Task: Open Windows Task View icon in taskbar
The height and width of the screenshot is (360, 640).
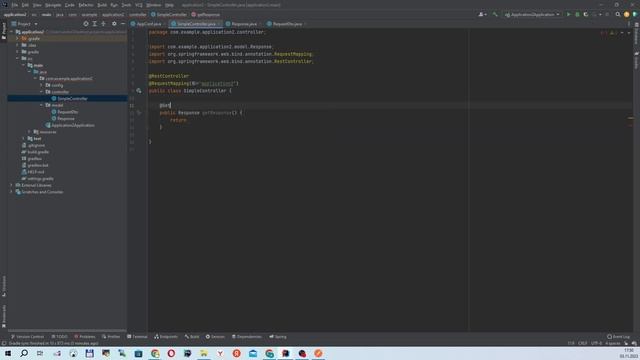Action: coord(40,353)
